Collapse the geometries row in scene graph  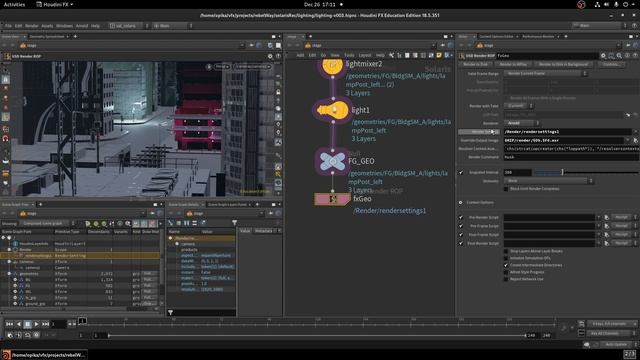pos(9,273)
